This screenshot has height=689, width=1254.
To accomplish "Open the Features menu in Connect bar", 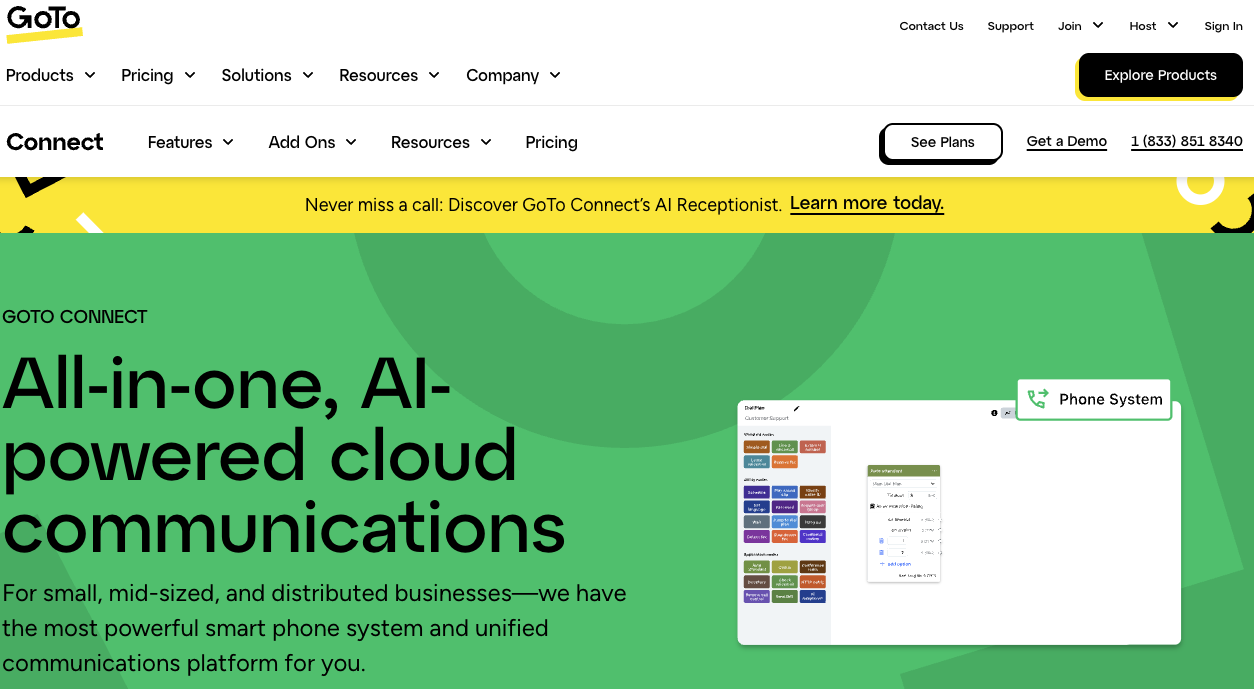I will [x=190, y=142].
